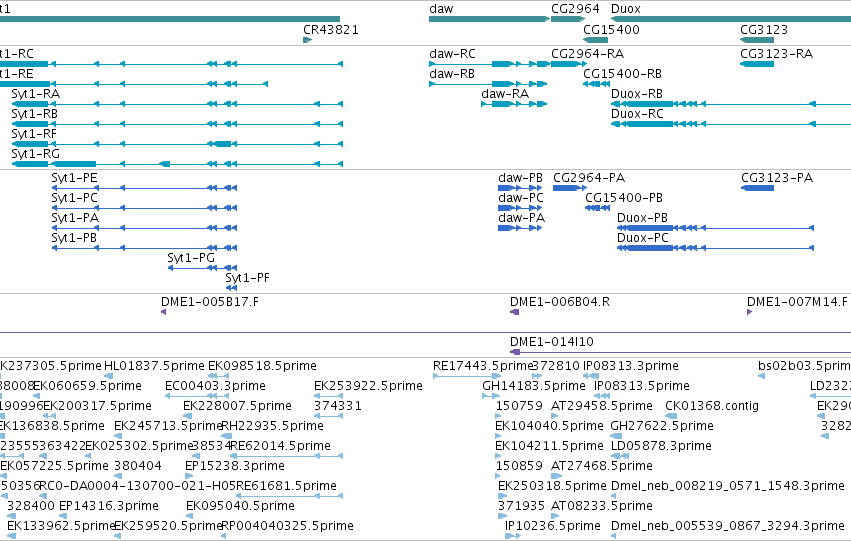This screenshot has width=851, height=541.
Task: Select EST GH27622.5prime
Action: (x=662, y=427)
